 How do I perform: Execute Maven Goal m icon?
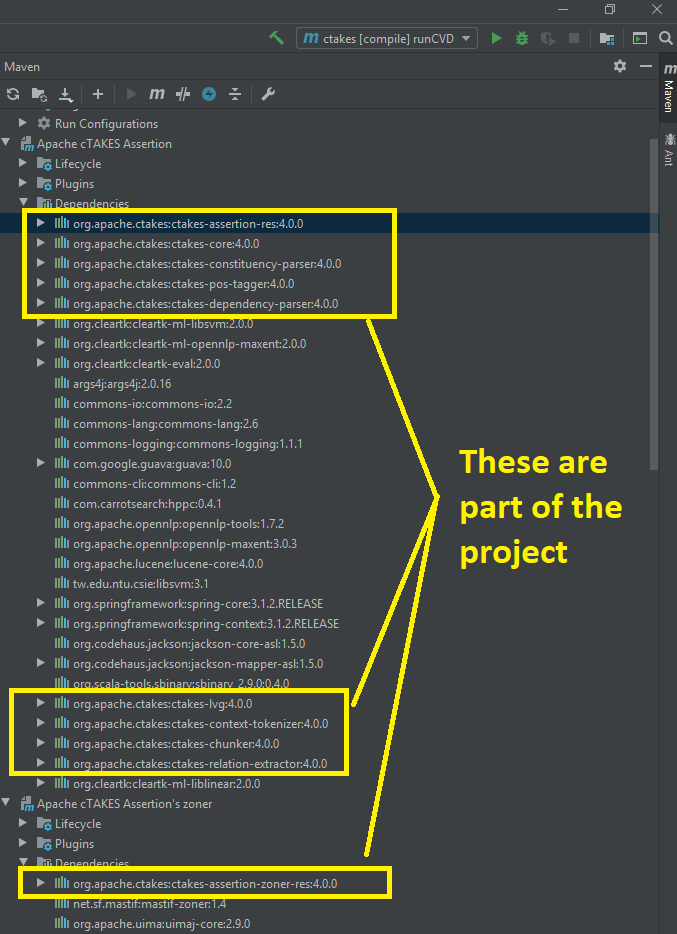(157, 94)
